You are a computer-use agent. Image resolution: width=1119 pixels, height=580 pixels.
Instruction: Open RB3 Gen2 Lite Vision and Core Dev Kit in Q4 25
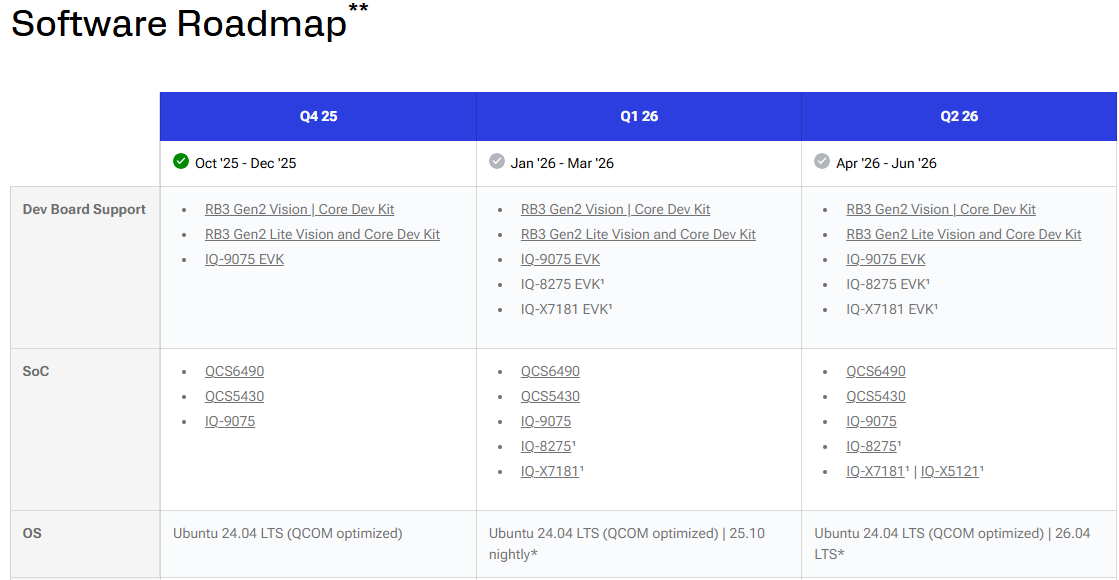(x=322, y=234)
